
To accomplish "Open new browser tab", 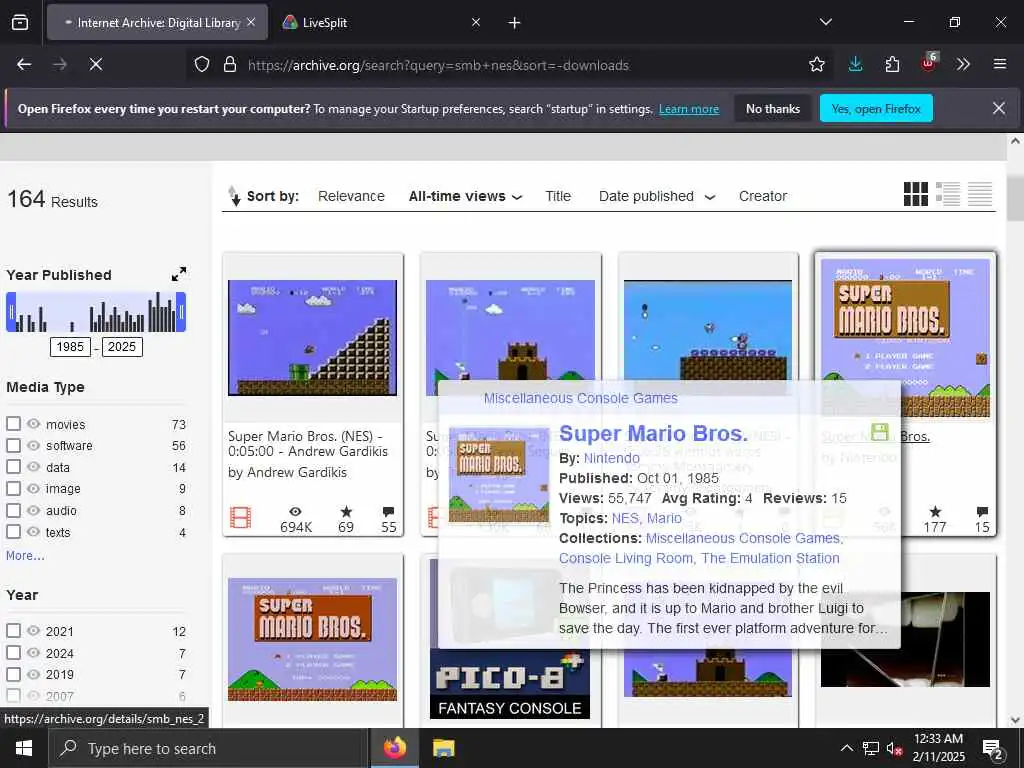I will 515,23.
